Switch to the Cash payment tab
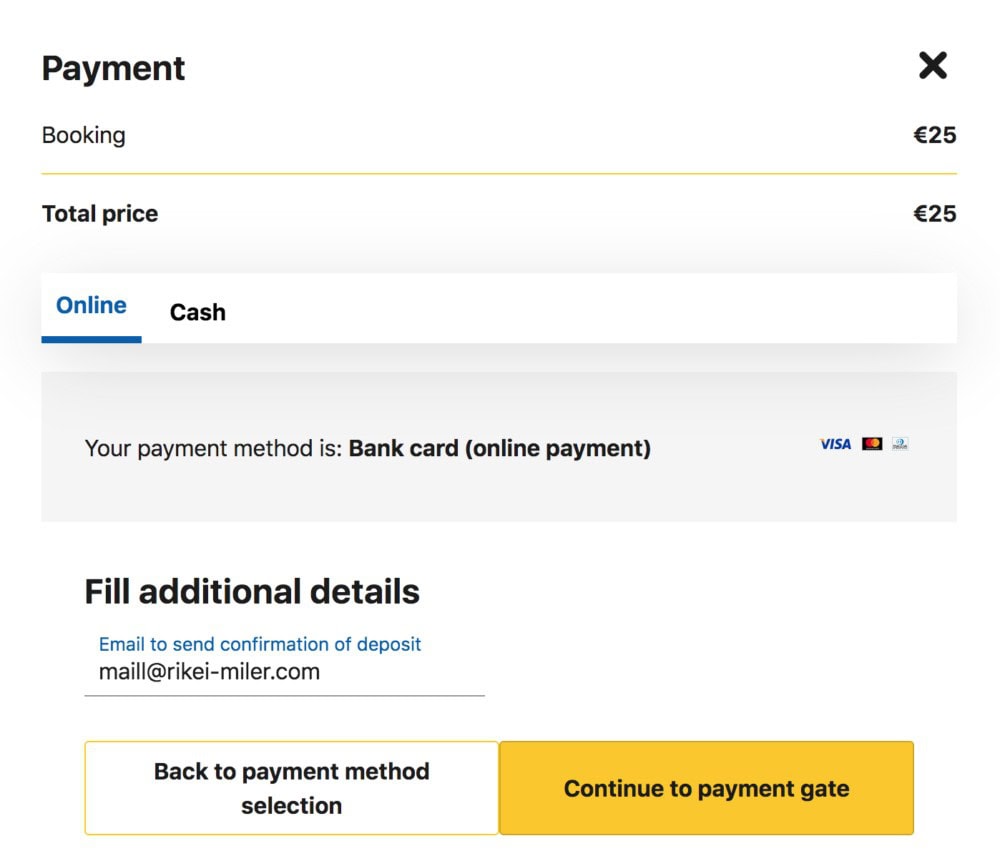This screenshot has height=851, width=1000. click(x=198, y=312)
